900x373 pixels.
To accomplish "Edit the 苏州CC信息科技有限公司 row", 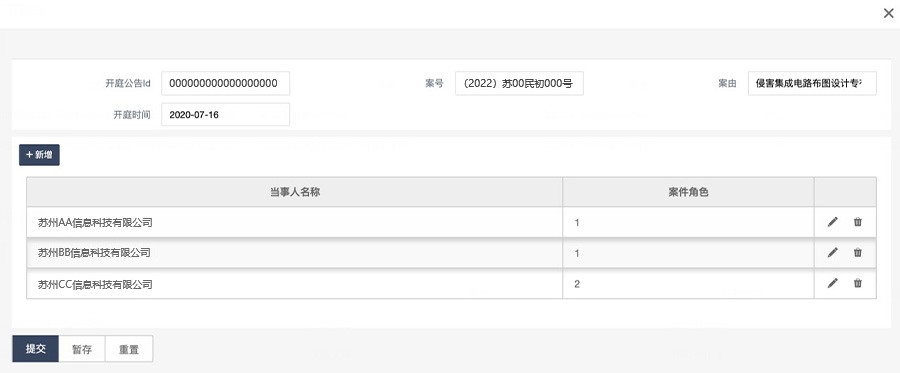I will [x=833, y=283].
